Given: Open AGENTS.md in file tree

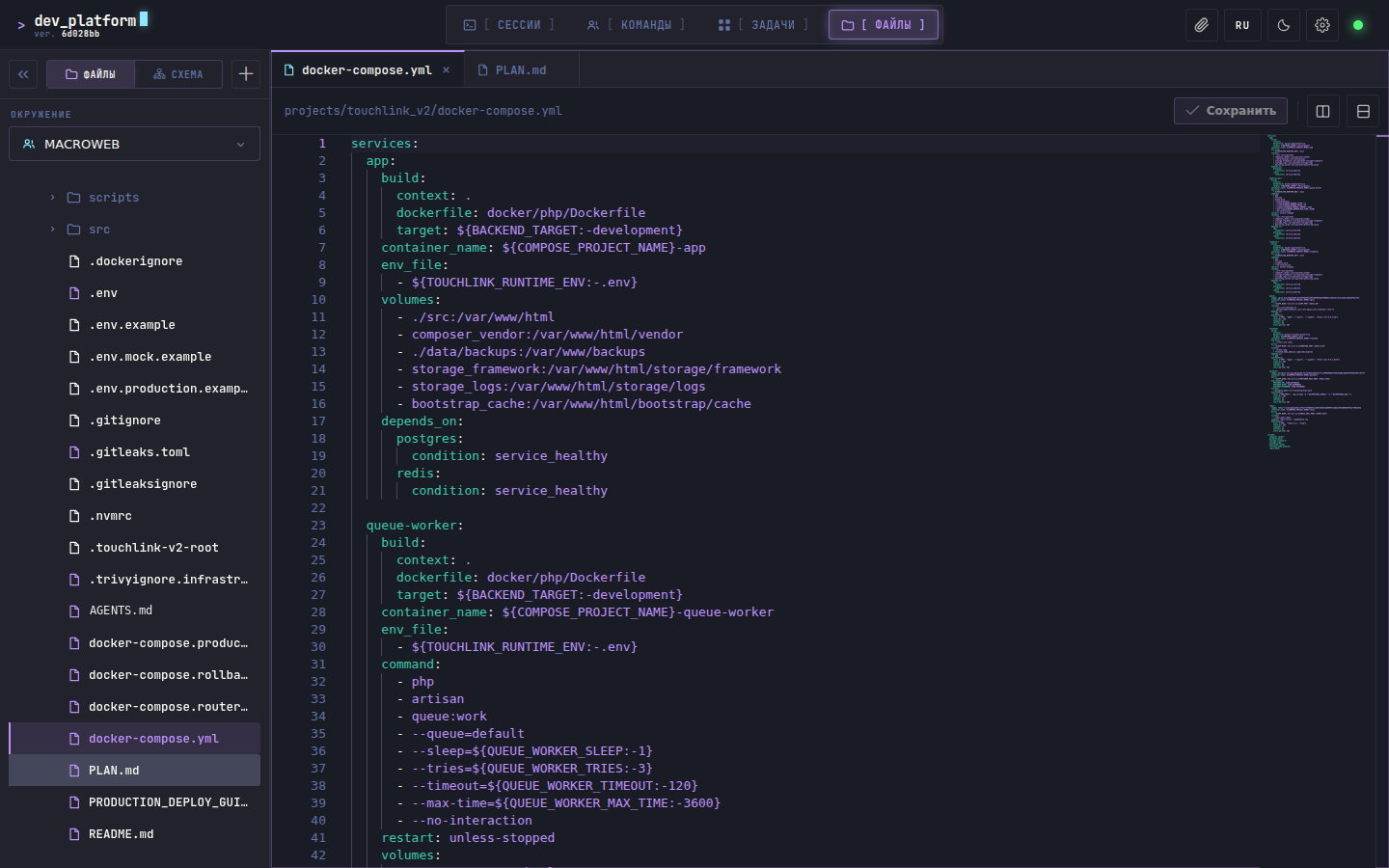Looking at the screenshot, I should click(x=134, y=610).
